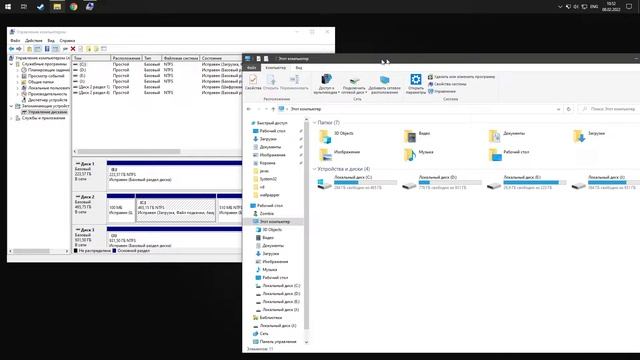The width and height of the screenshot is (640, 360).
Task: Click the Поиск: Этот компьютер search field
Action: click(609, 109)
